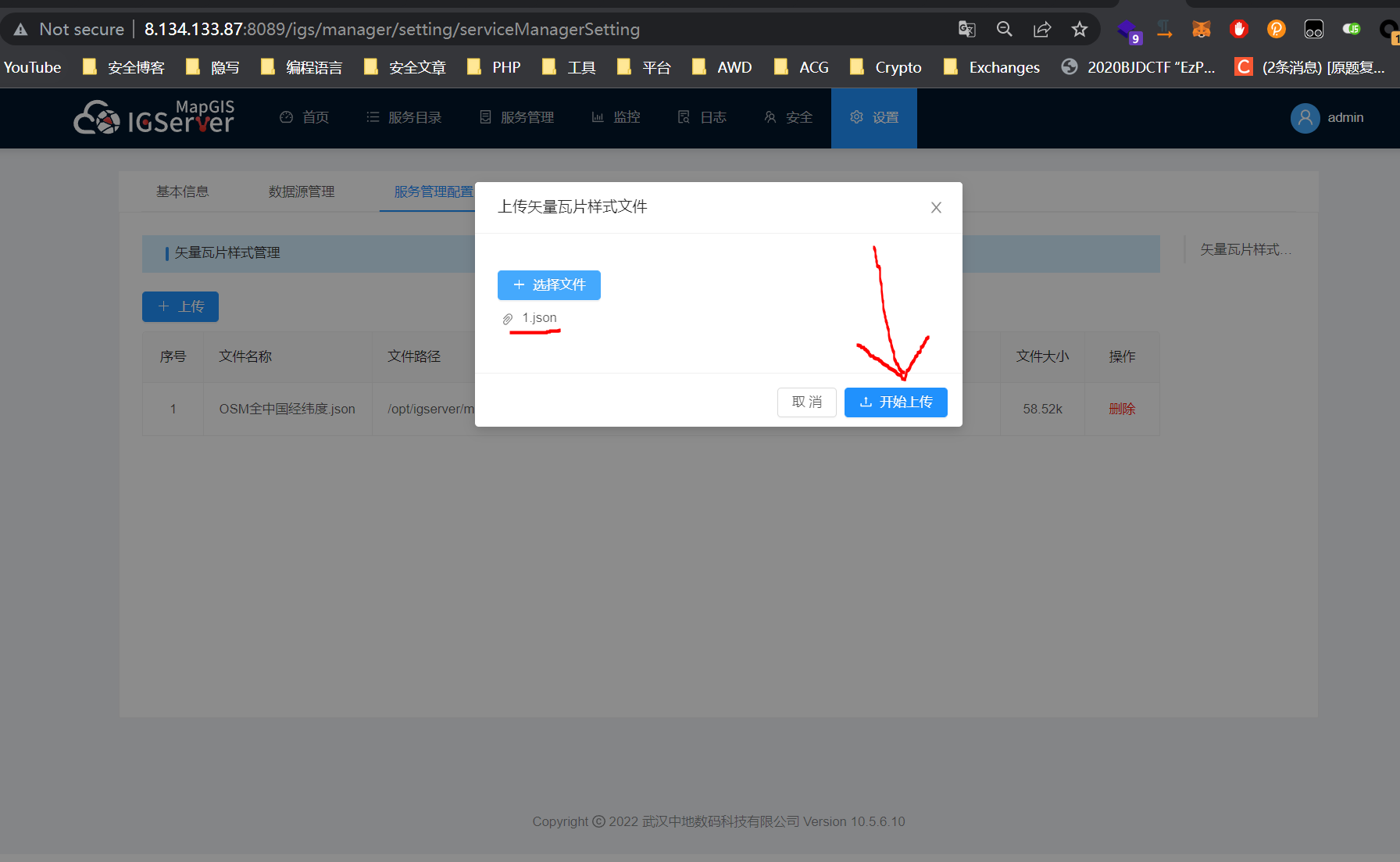Image resolution: width=1400 pixels, height=862 pixels.
Task: Switch to the 服务管理配置 tab
Action: [x=434, y=191]
